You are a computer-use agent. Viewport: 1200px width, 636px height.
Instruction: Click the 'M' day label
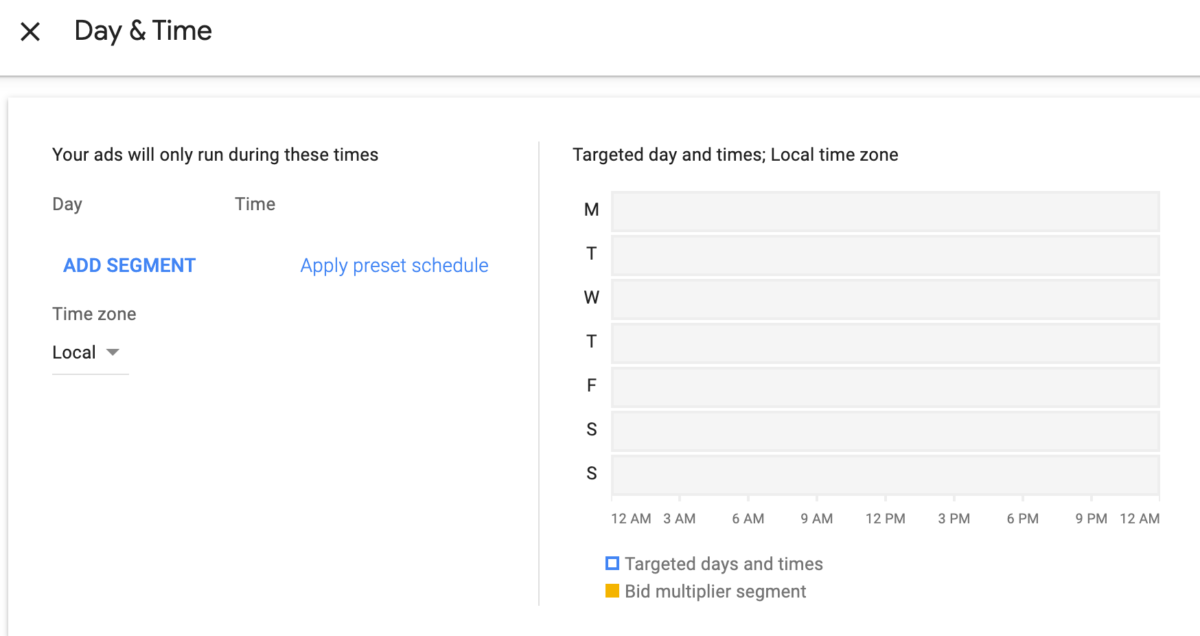point(591,210)
